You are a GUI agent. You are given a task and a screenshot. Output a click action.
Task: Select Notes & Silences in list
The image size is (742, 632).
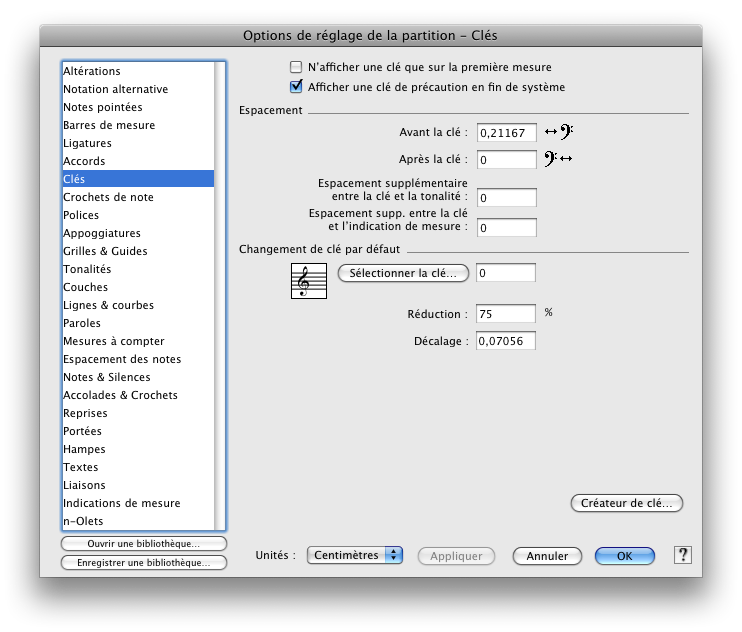(x=138, y=377)
